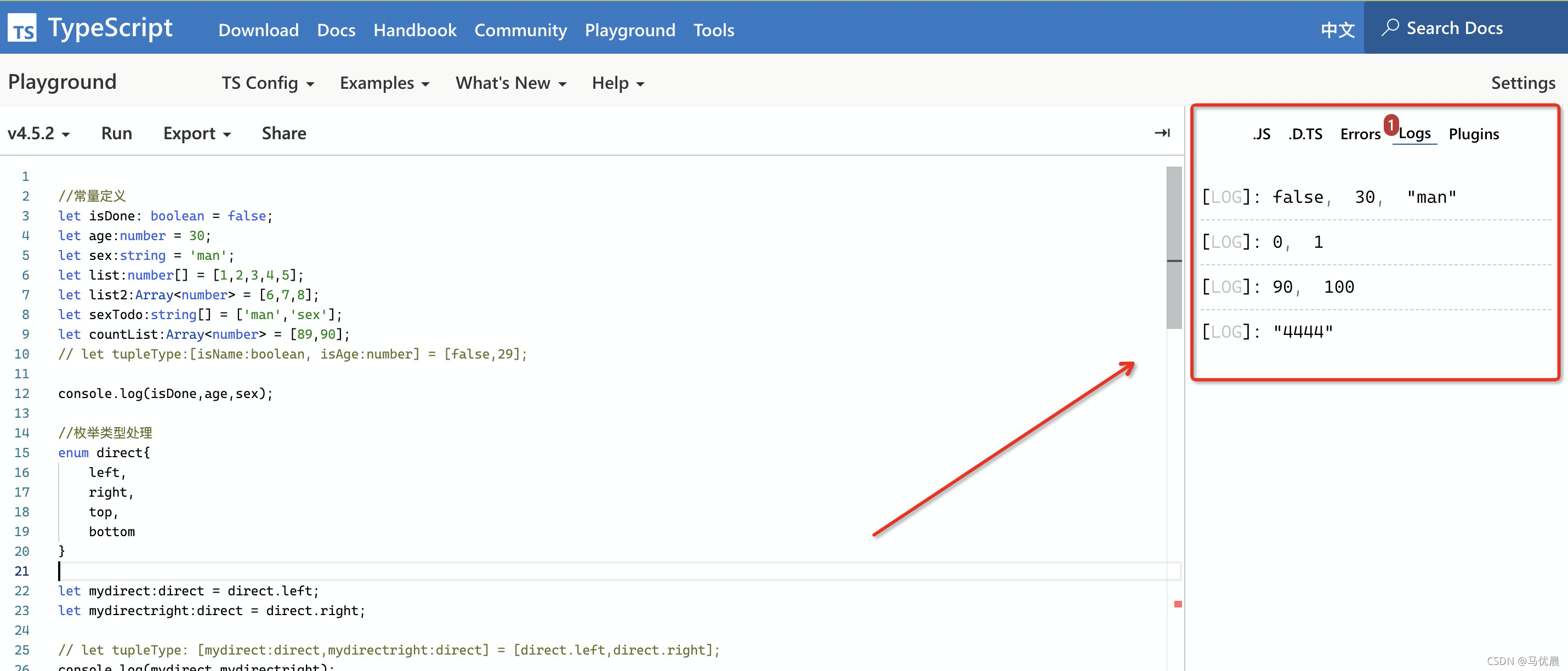Viewport: 1568px width, 671px height.
Task: Click the TypeScript TS logo icon
Action: tap(22, 29)
